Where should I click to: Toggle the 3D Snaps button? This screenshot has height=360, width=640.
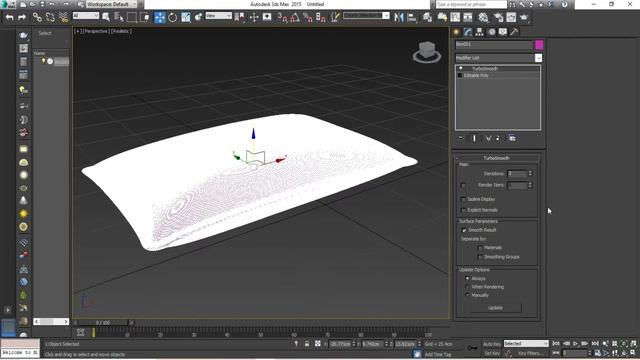[282, 17]
